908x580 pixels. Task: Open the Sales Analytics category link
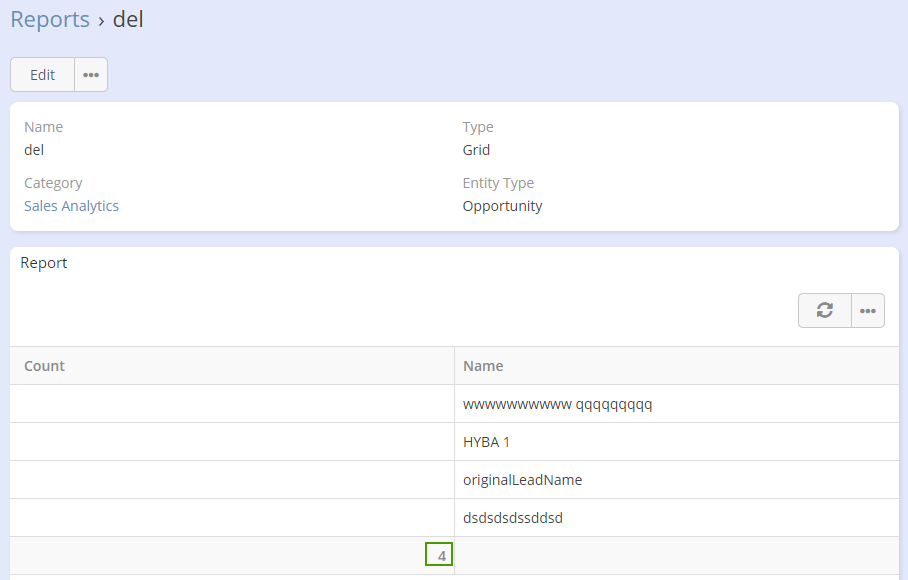point(71,206)
